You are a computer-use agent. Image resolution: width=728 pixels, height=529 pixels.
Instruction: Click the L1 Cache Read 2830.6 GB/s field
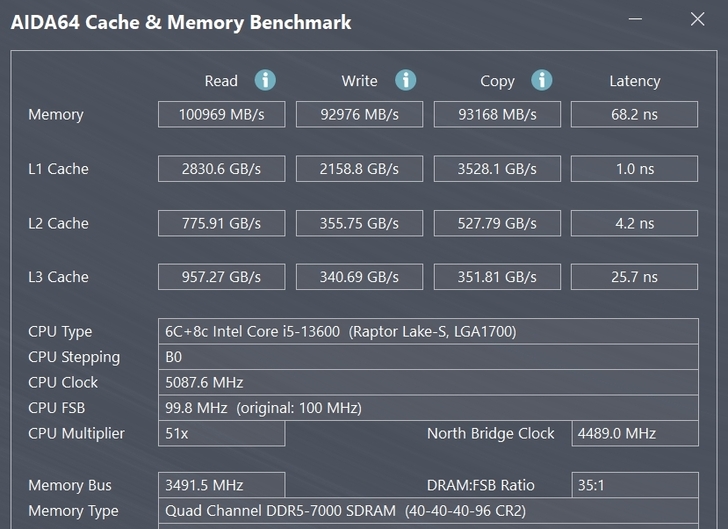[221, 169]
